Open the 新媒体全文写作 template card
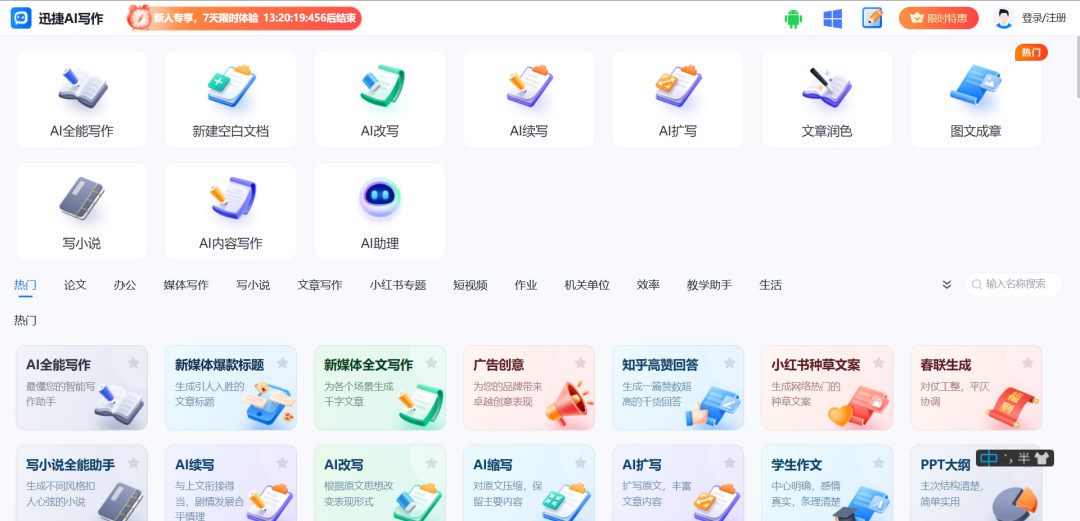This screenshot has width=1080, height=521. pos(380,388)
